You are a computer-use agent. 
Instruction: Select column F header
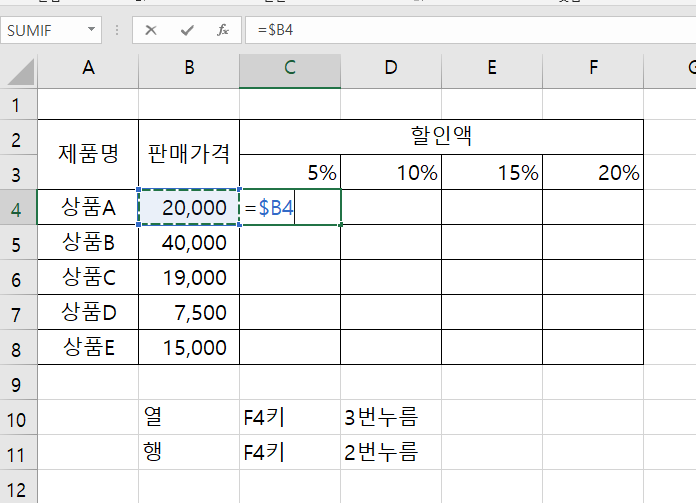click(593, 71)
